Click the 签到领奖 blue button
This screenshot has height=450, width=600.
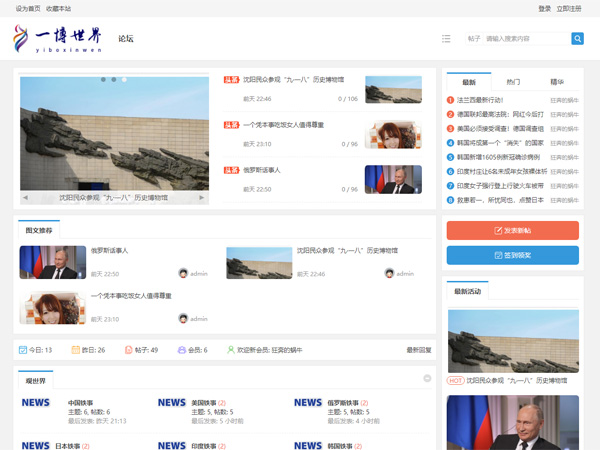click(513, 255)
